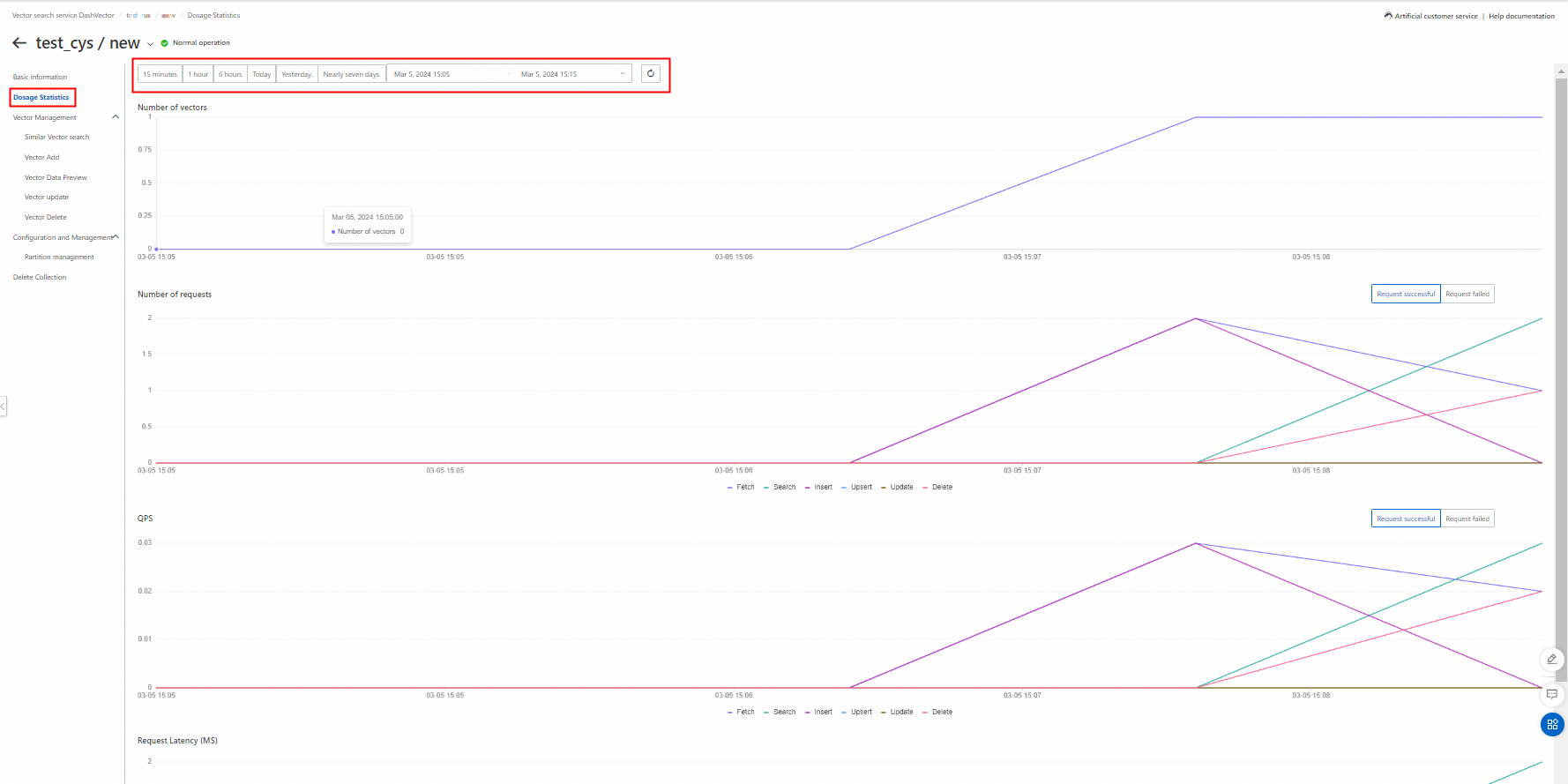Click Dosage Statistics breadcrumb
The width and height of the screenshot is (1568, 784).
click(213, 15)
